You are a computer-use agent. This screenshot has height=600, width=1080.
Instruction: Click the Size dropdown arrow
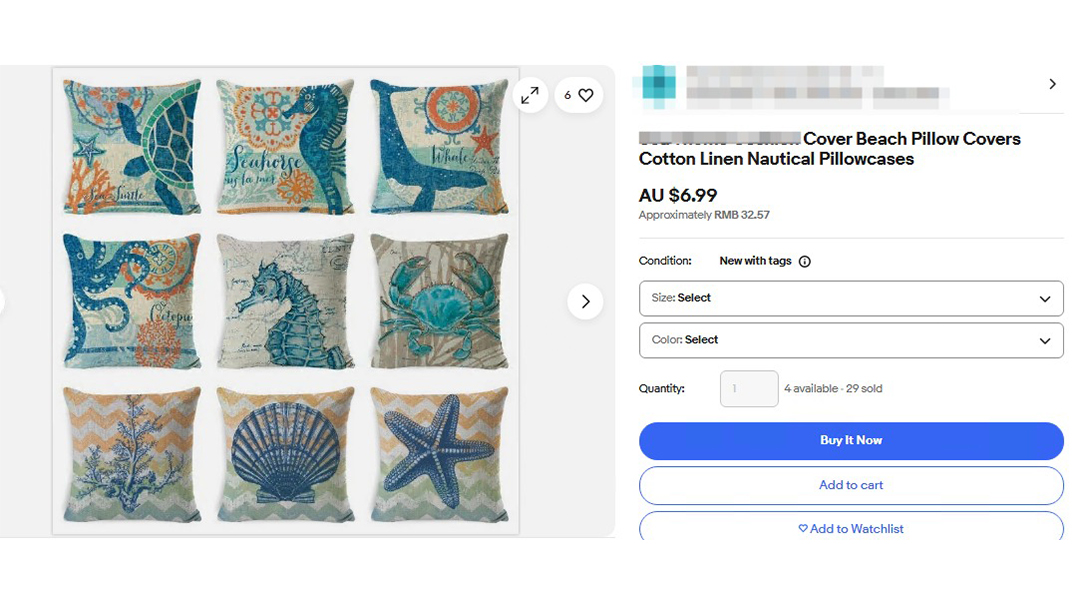[x=1044, y=299]
